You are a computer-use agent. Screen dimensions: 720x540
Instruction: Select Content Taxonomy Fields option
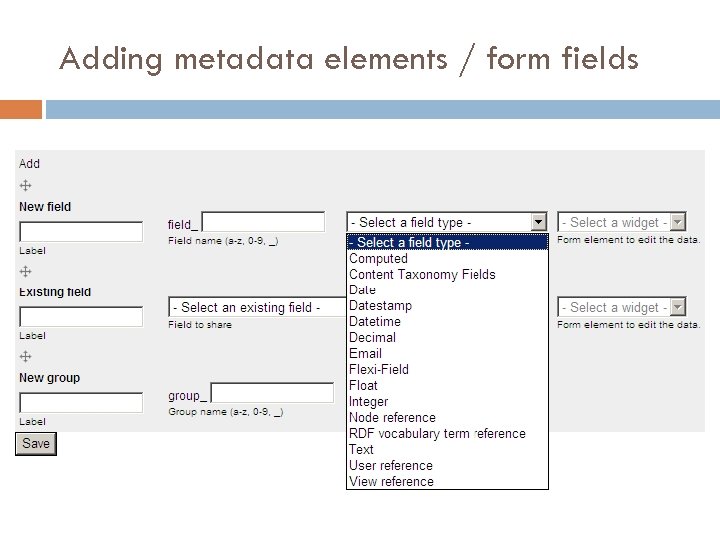pyautogui.click(x=422, y=274)
